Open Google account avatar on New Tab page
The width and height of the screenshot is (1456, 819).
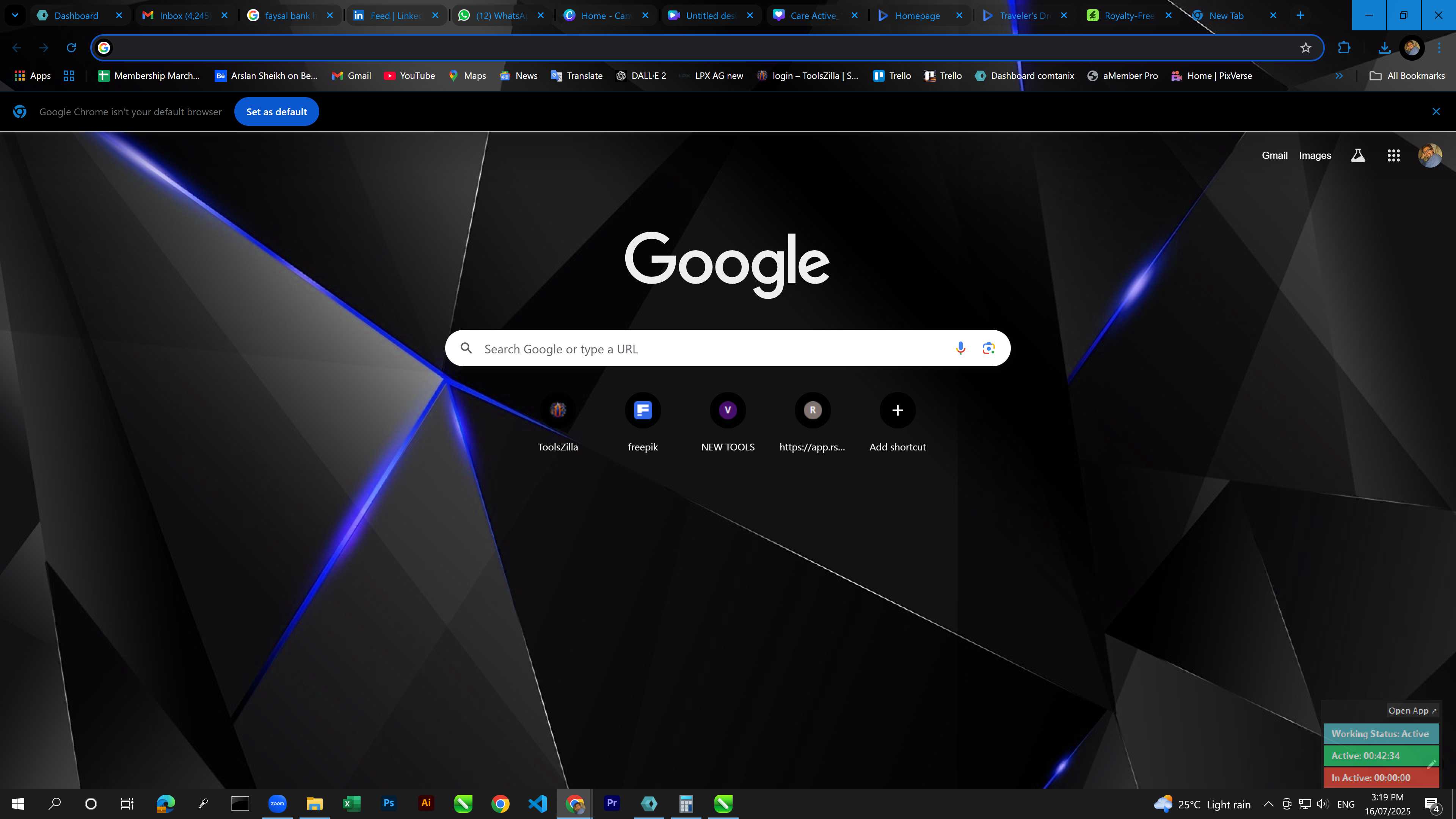coord(1431,155)
